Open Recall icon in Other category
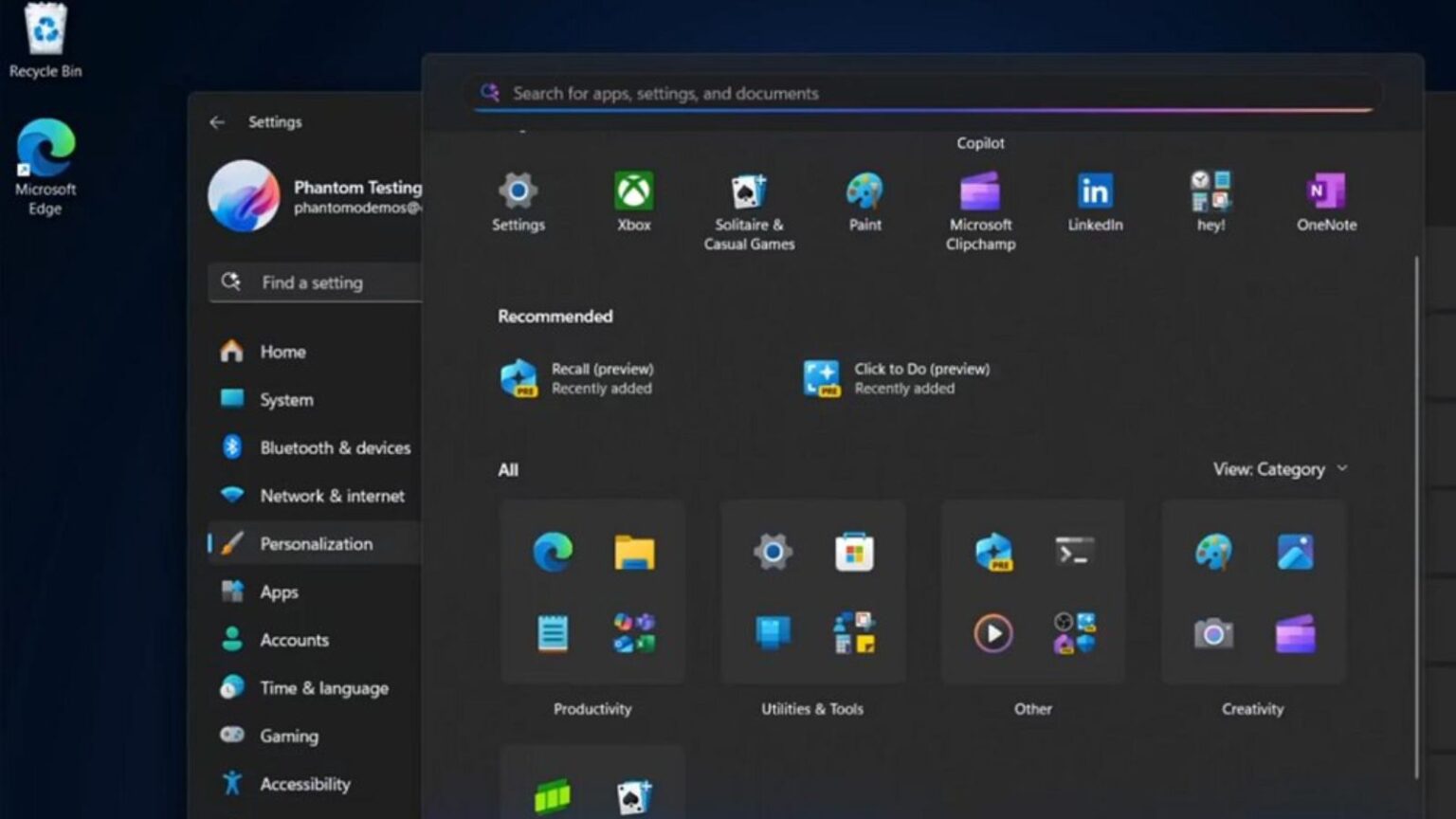This screenshot has height=819, width=1456. click(993, 552)
